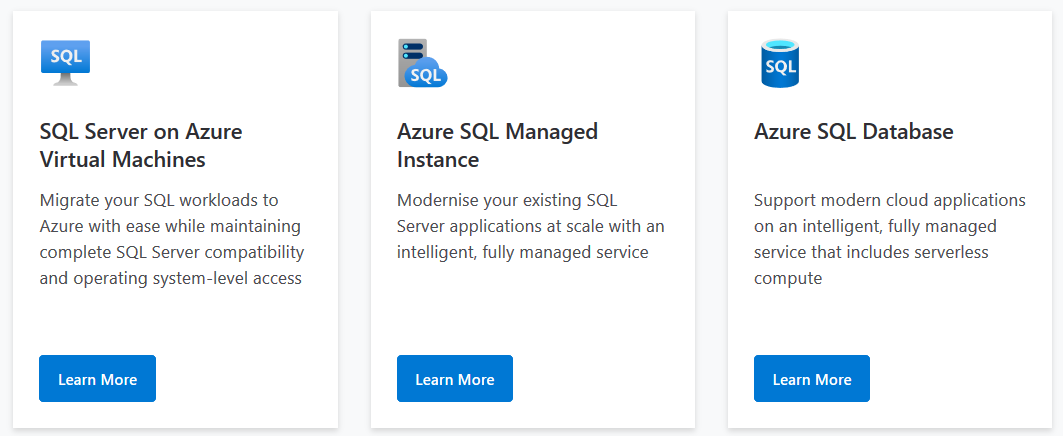Image resolution: width=1063 pixels, height=436 pixels.
Task: Click the 'intelligent, fully managed service' text line
Action: coord(522,252)
